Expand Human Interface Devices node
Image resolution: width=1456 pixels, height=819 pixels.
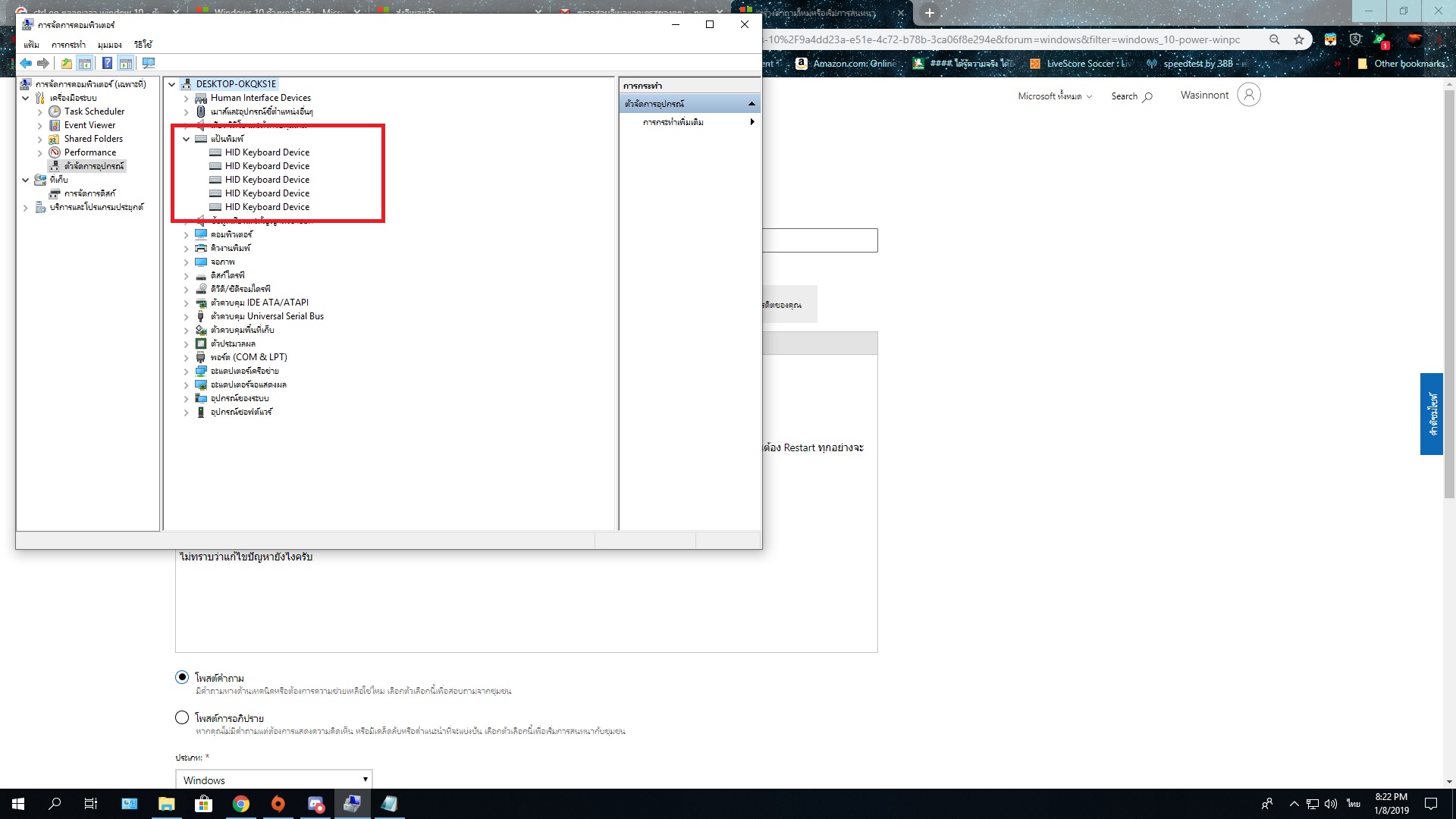point(186,98)
